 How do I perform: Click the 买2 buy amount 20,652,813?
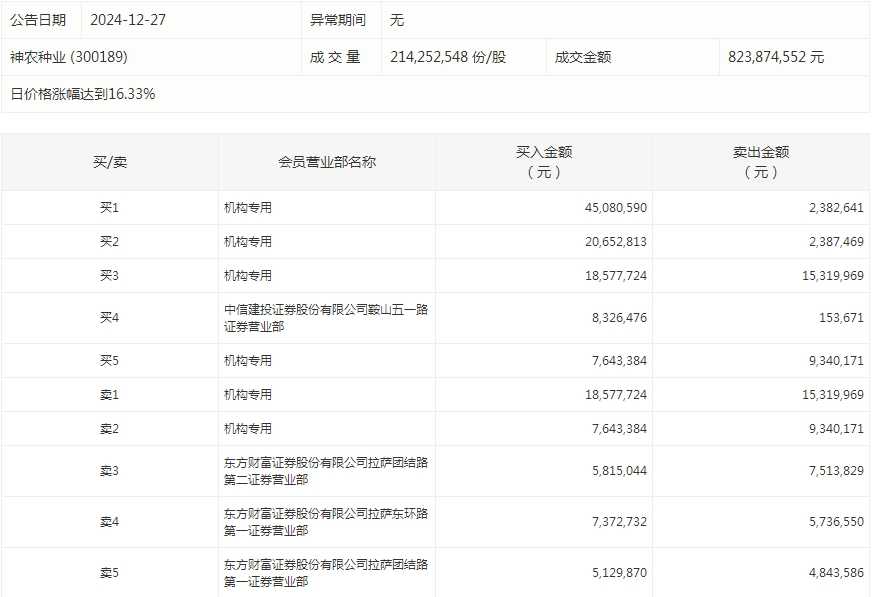tap(615, 242)
